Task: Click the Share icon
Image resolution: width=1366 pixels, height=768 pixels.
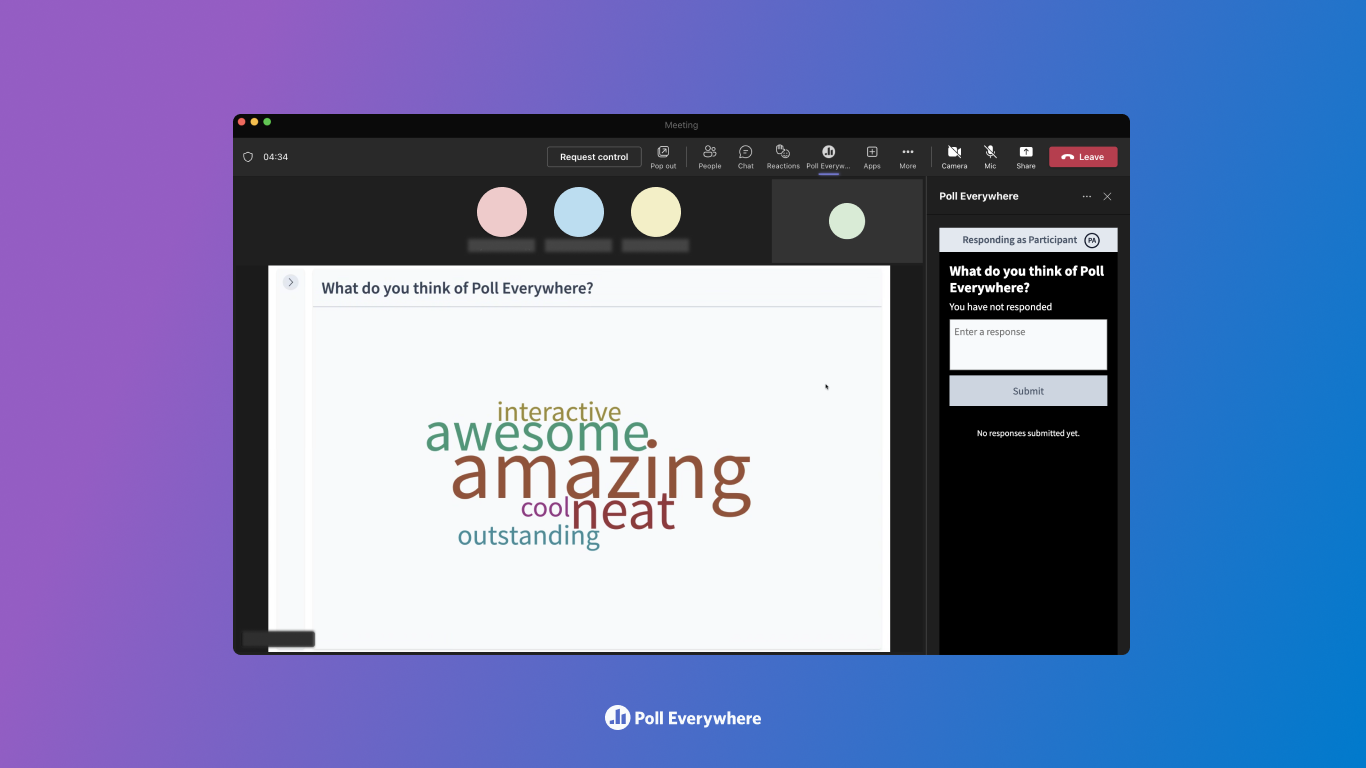Action: coord(1025,156)
